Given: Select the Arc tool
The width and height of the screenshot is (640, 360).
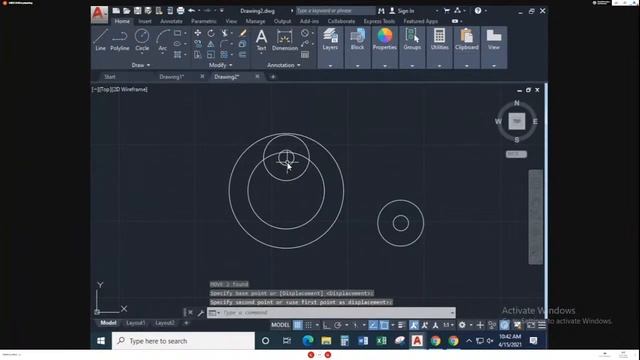Looking at the screenshot, I should (162, 40).
